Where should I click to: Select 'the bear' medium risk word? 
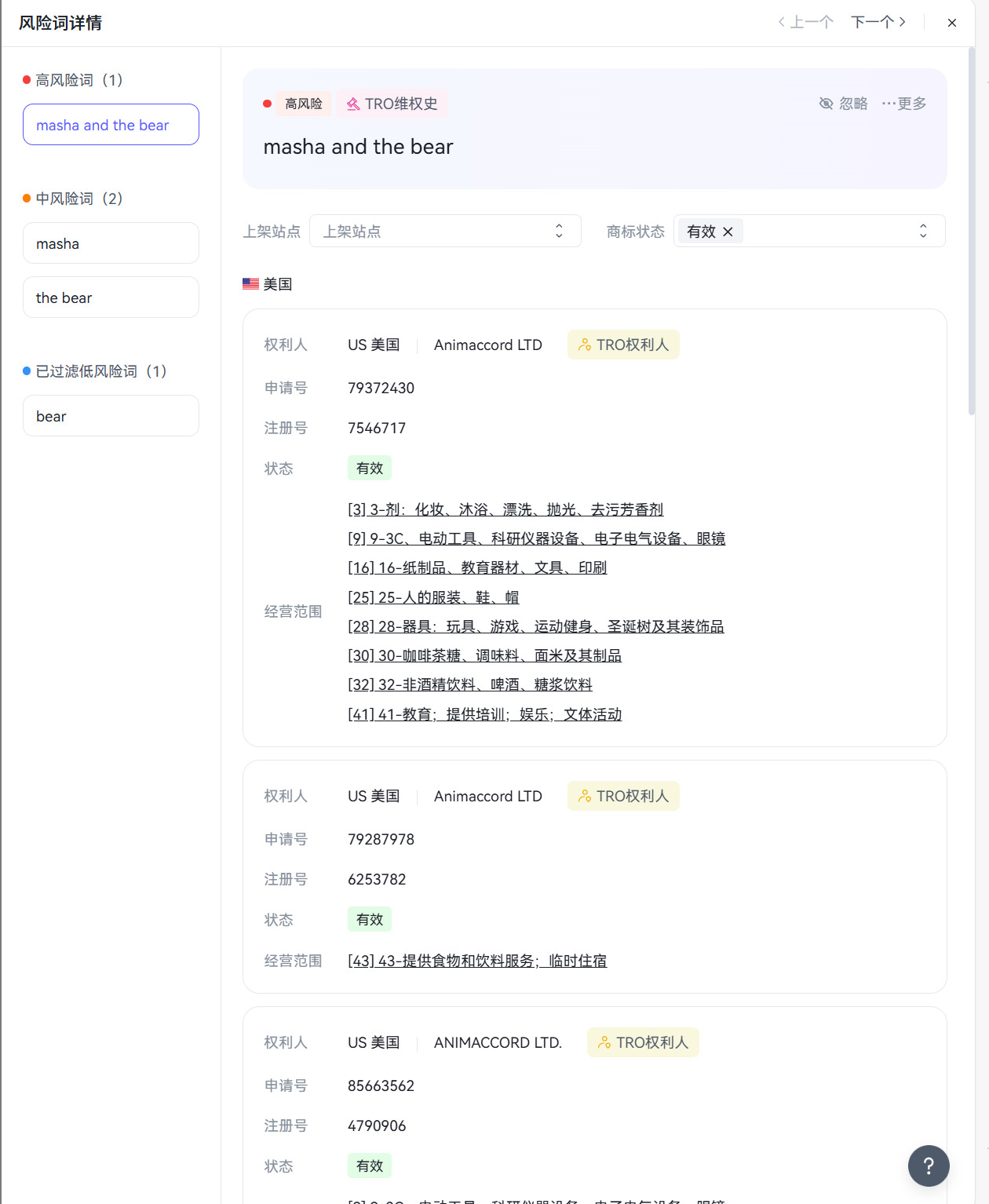coord(111,297)
